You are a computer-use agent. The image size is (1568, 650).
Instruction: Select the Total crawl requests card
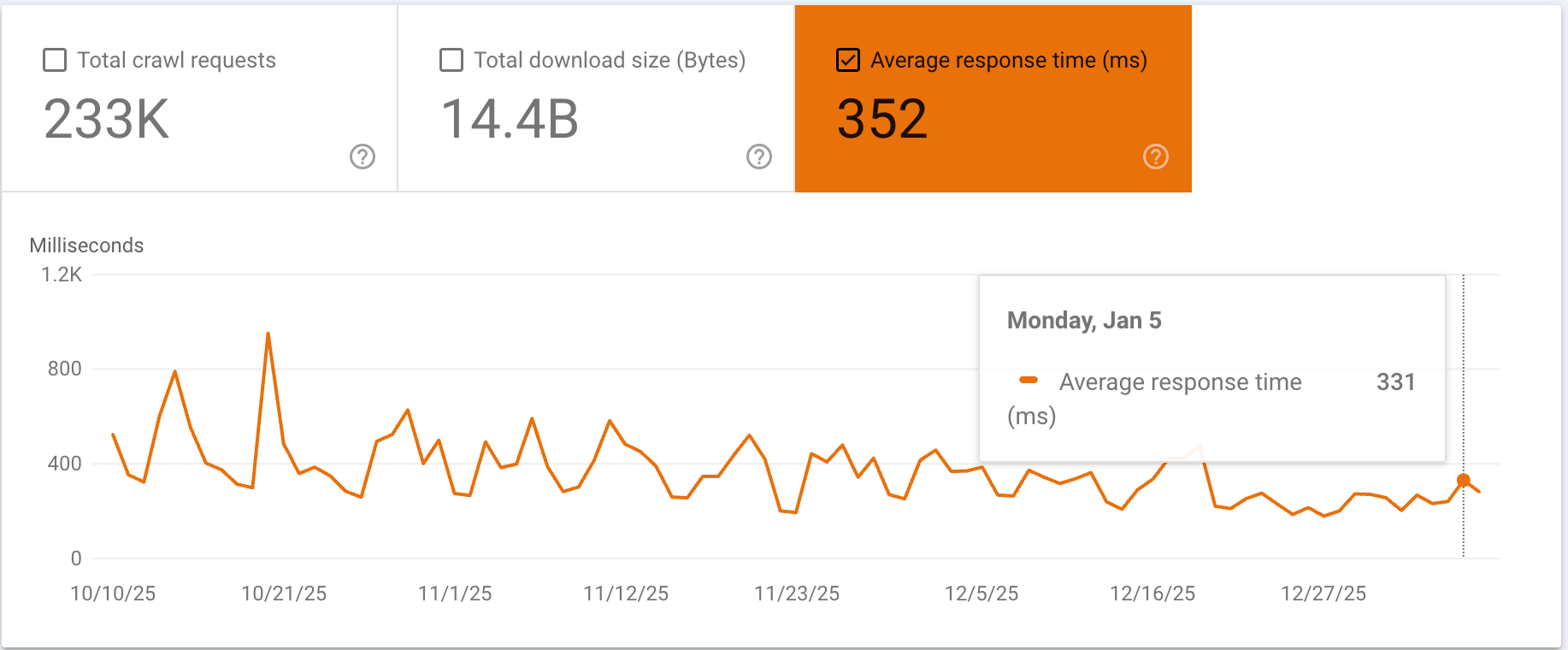pyautogui.click(x=199, y=98)
